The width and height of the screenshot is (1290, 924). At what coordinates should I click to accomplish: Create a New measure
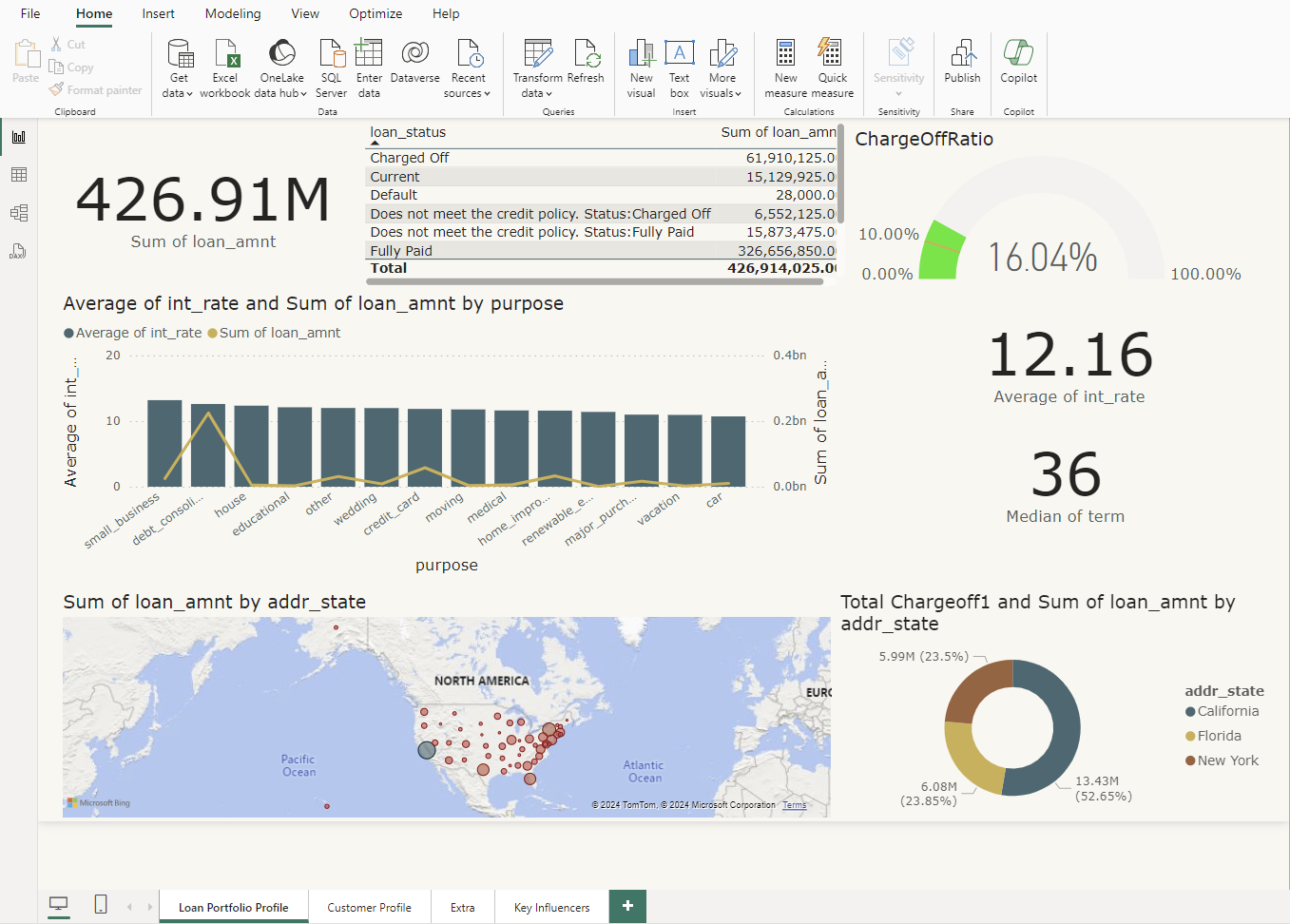[x=785, y=68]
